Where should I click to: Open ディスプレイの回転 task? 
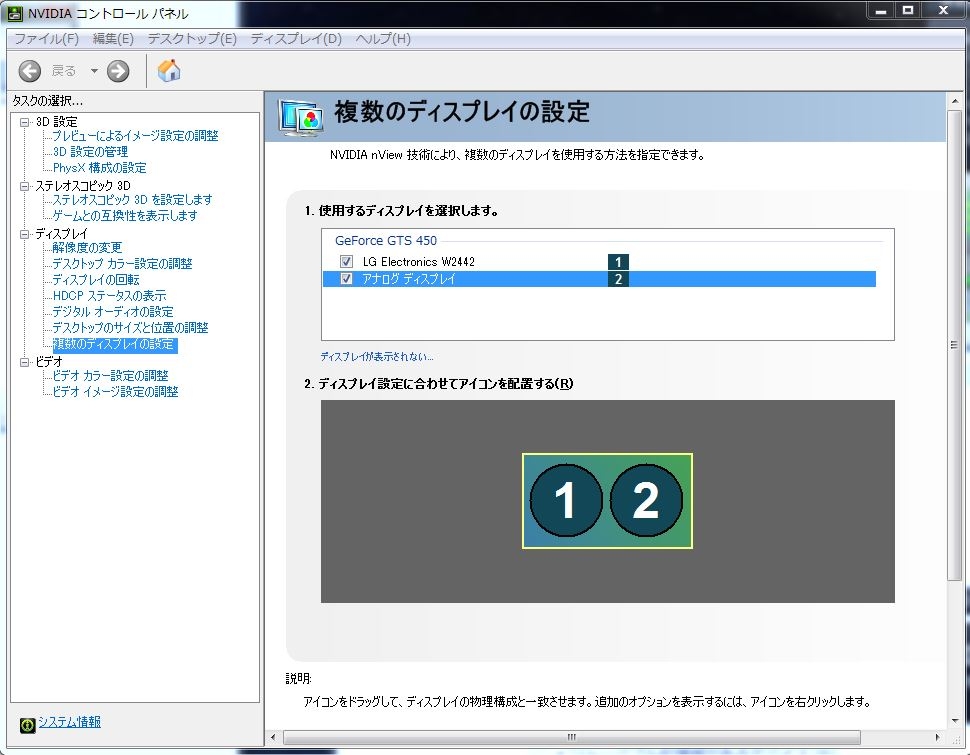click(96, 280)
